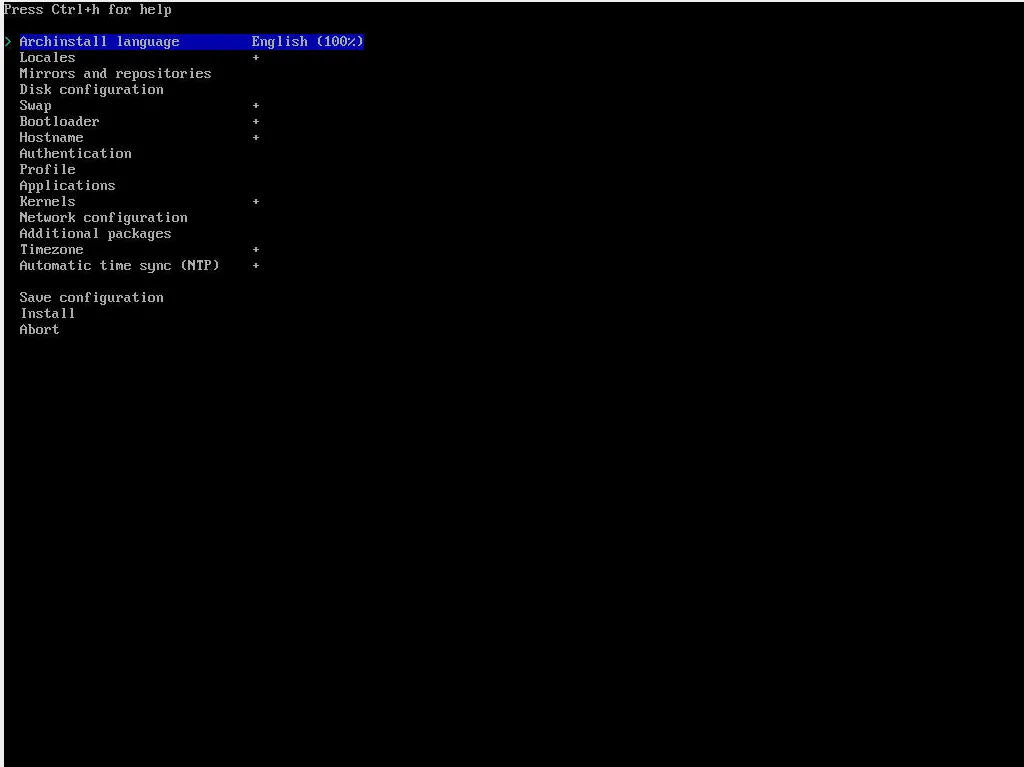Screen dimensions: 1024x767
Task: Select the Profile menu item
Action: 47,170
